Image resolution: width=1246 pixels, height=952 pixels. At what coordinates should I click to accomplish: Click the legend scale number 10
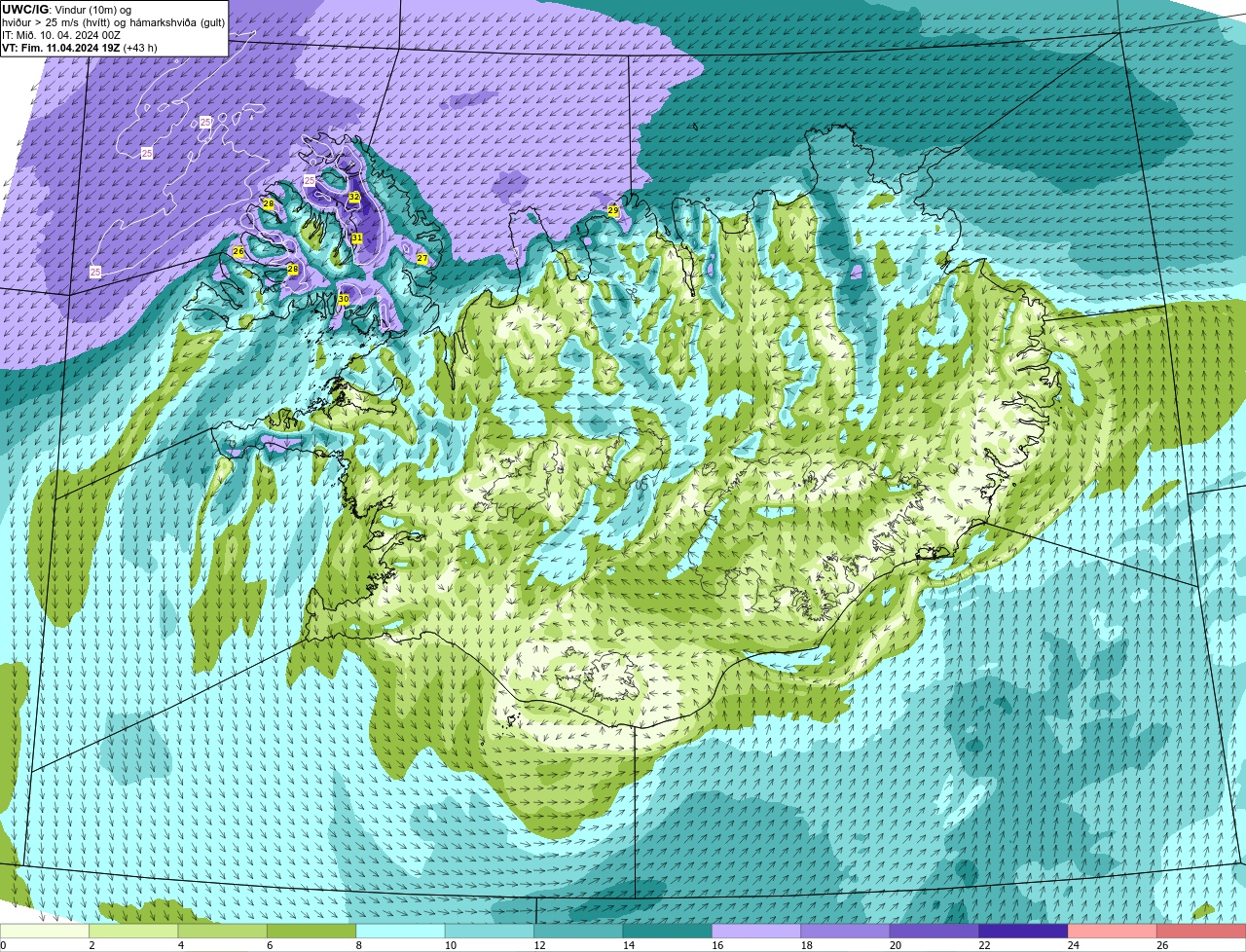point(451,945)
